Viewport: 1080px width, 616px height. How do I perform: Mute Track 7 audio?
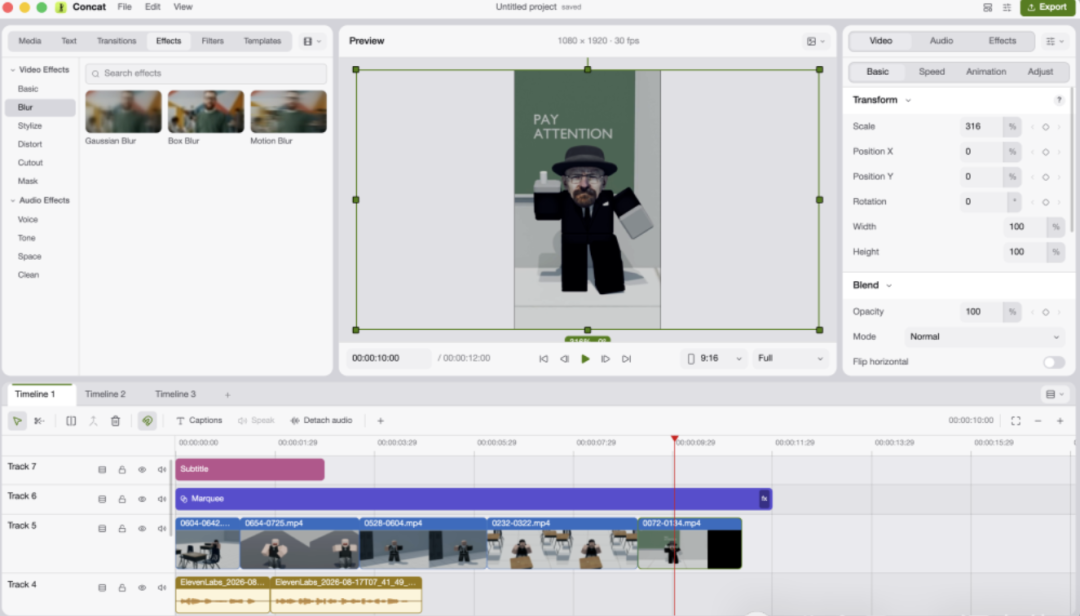(162, 469)
